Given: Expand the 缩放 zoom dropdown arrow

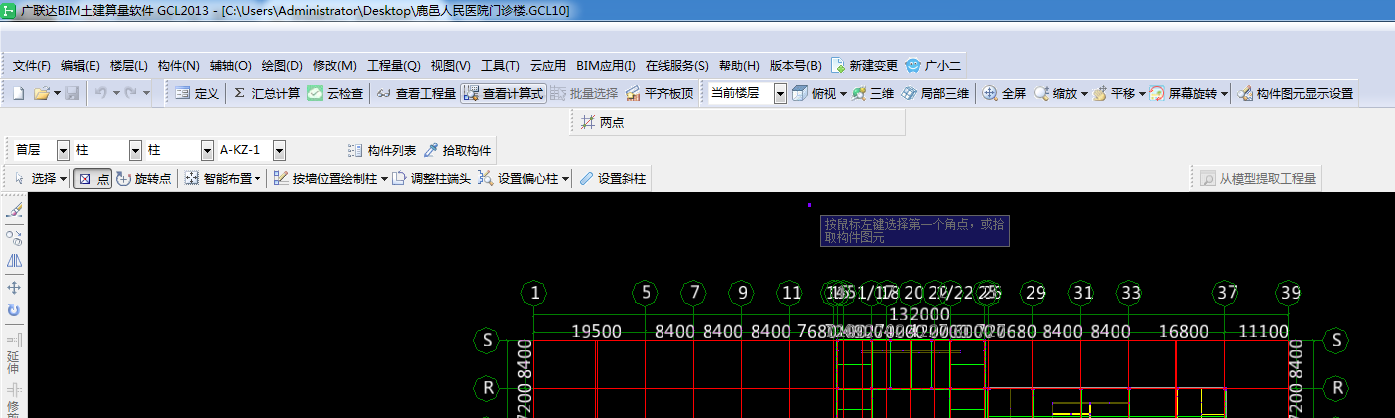Looking at the screenshot, I should coord(1085,94).
